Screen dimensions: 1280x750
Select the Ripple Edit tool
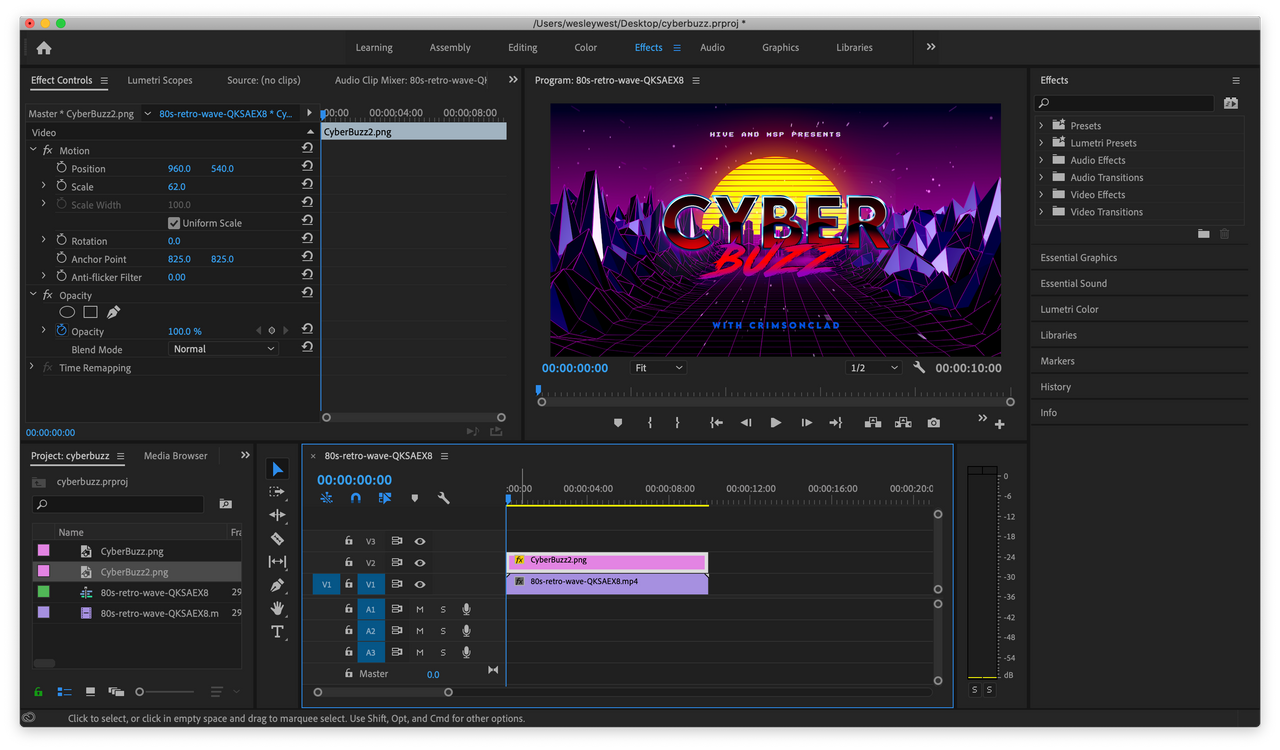pos(278,515)
